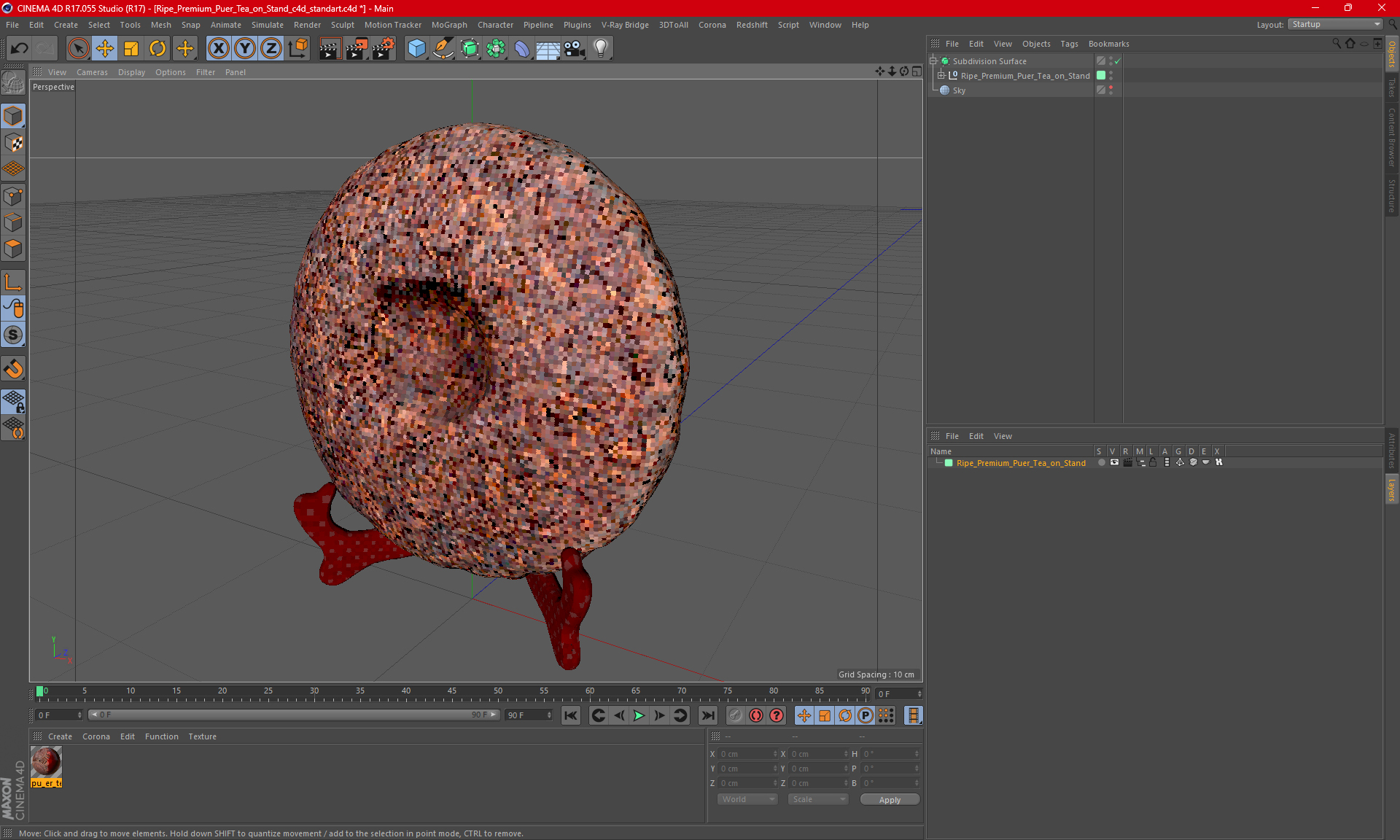Open the Layout Startup dropdown
Viewport: 1400px width, 840px height.
tap(1336, 25)
